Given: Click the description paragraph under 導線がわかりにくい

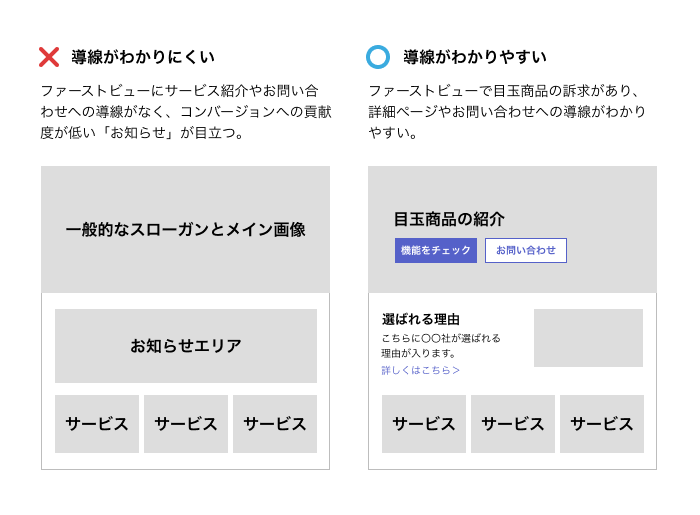Looking at the screenshot, I should point(186,112).
